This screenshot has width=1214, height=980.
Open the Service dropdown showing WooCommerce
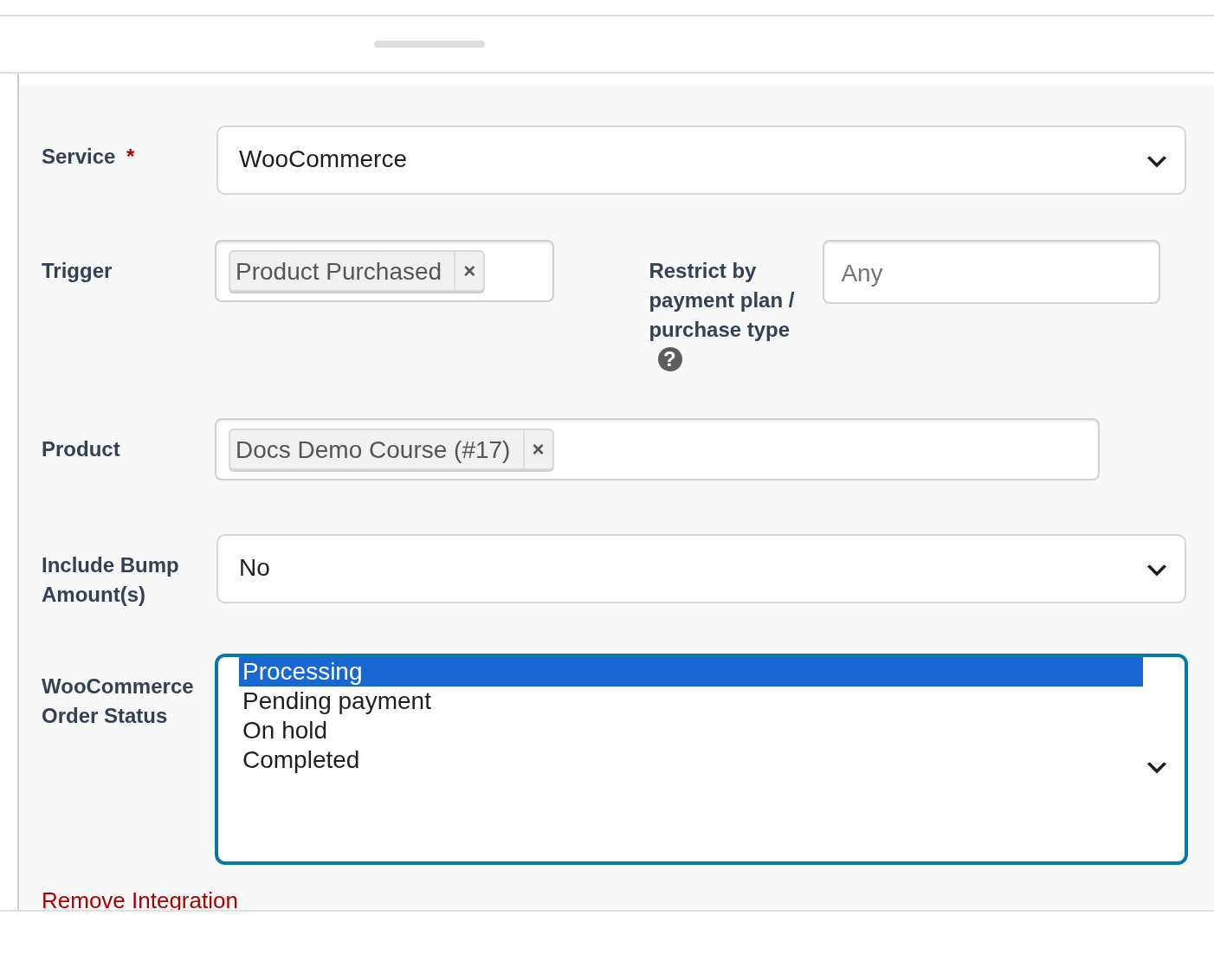[x=701, y=160]
